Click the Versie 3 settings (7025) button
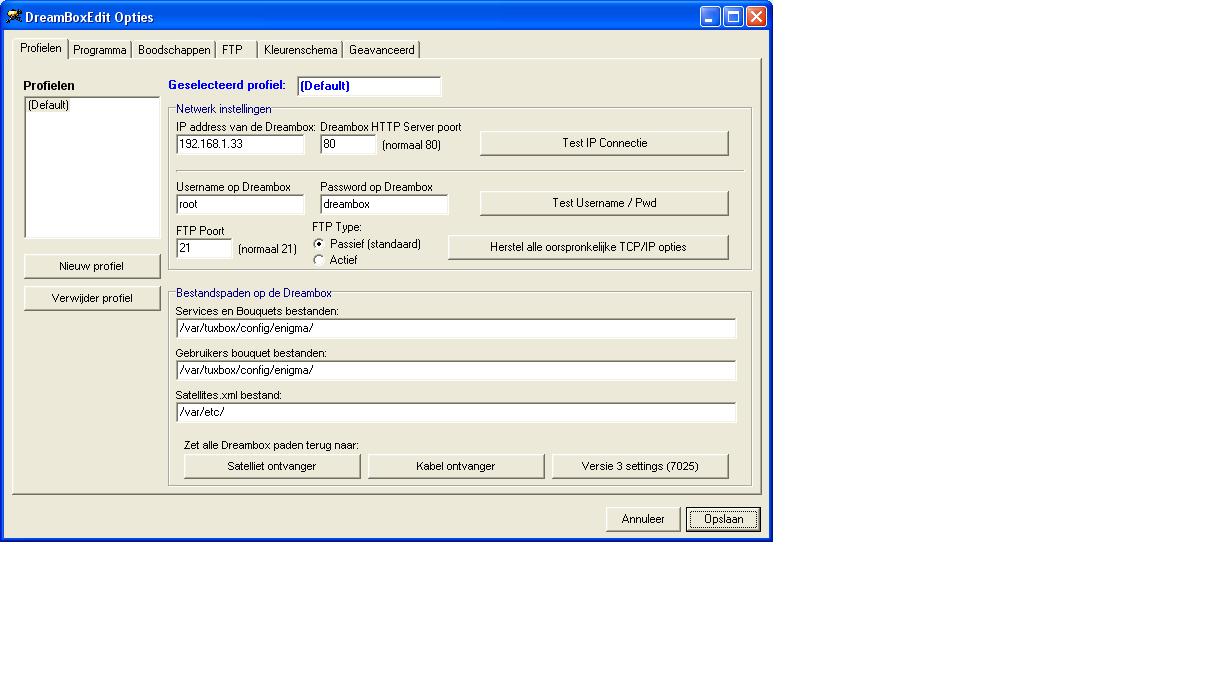The height and width of the screenshot is (692, 1228). tap(640, 466)
